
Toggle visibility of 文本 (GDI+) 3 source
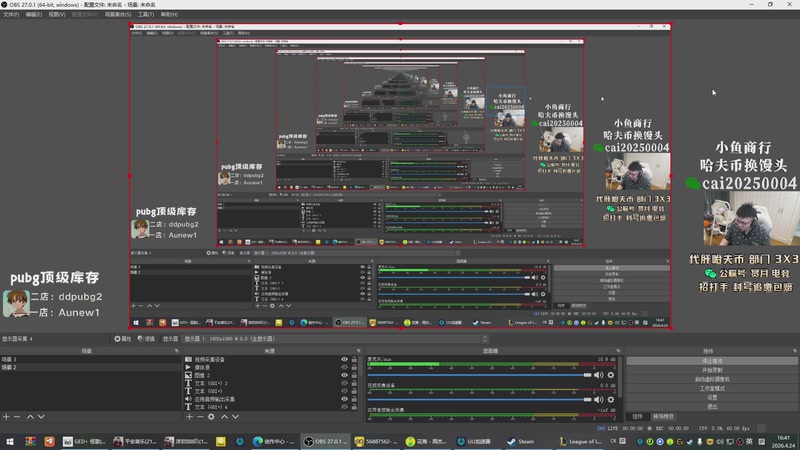(344, 383)
